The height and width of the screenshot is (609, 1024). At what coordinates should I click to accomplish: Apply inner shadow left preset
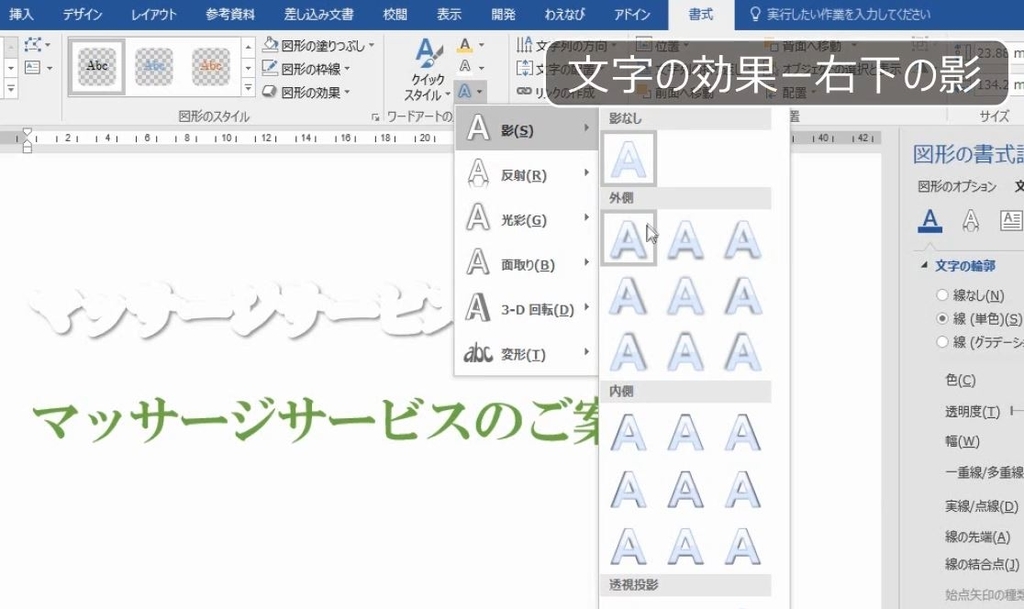pos(628,489)
